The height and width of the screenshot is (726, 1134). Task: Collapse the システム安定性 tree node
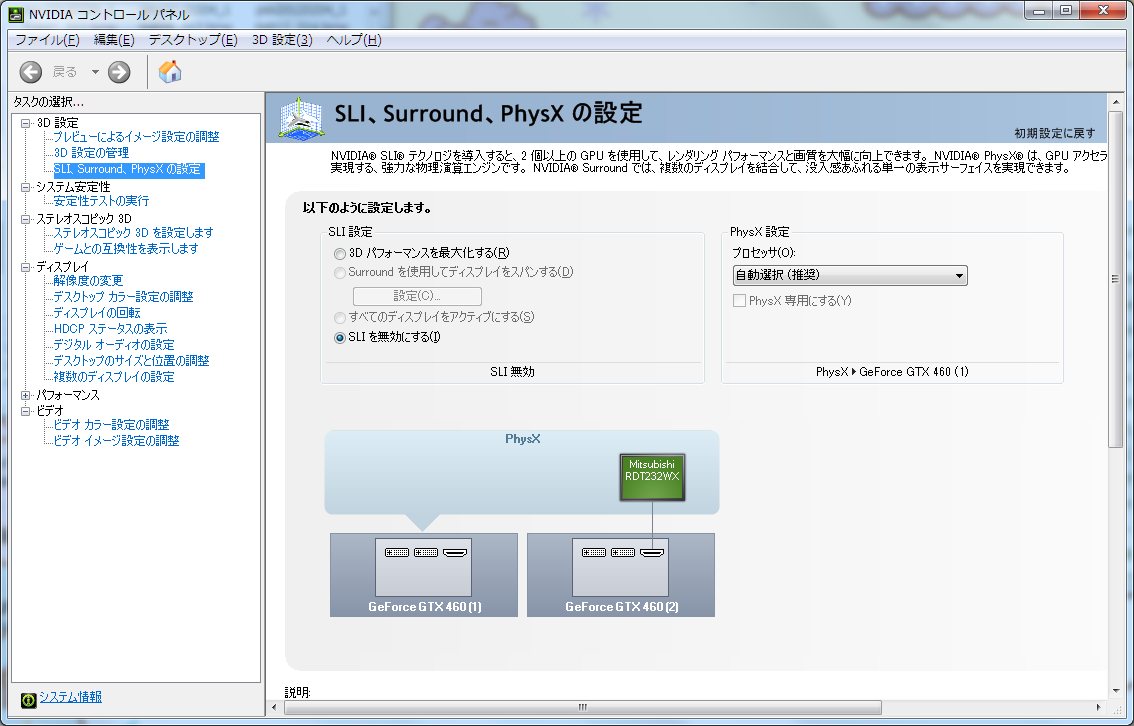click(26, 187)
